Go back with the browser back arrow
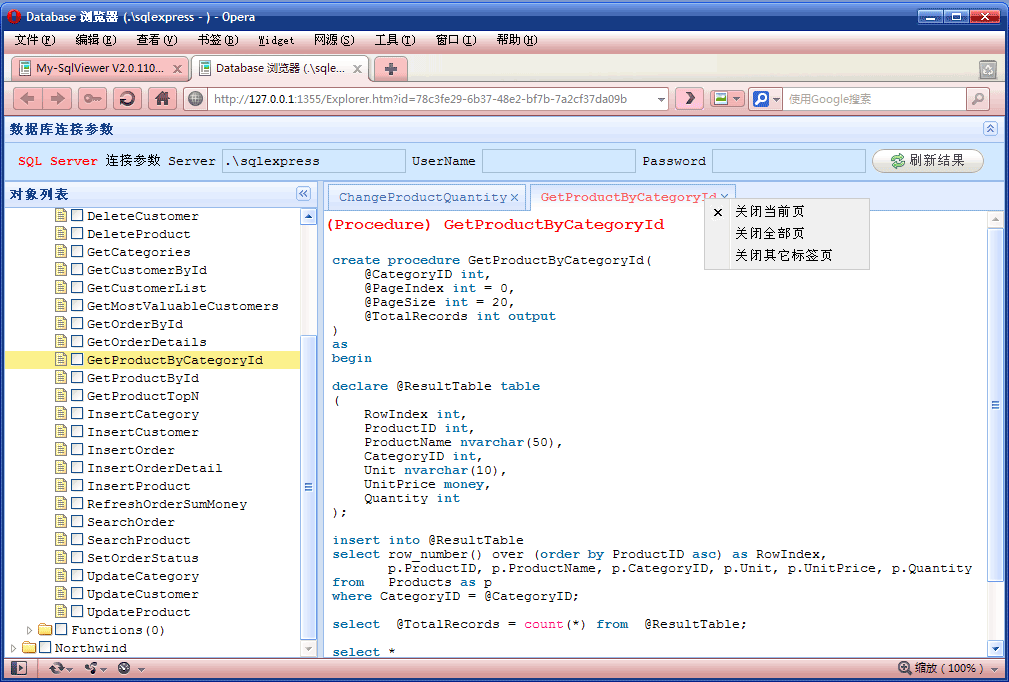1009x682 pixels. 28,99
